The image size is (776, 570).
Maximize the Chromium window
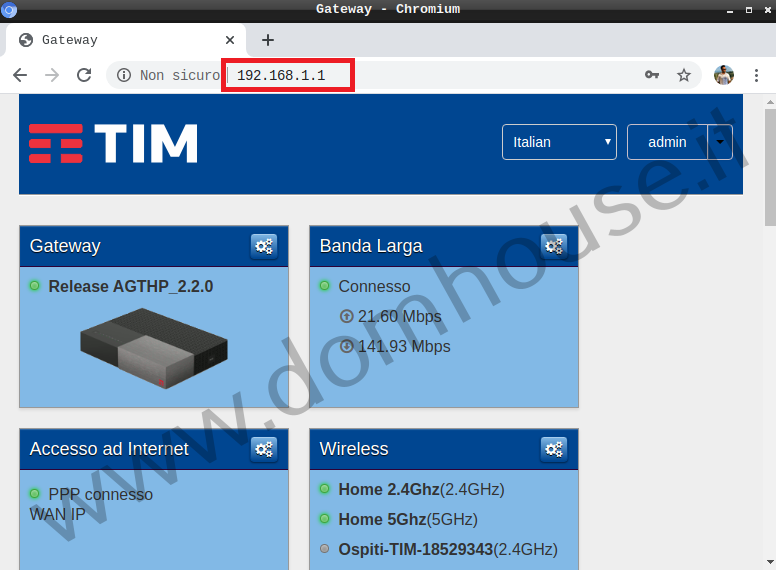(x=749, y=9)
